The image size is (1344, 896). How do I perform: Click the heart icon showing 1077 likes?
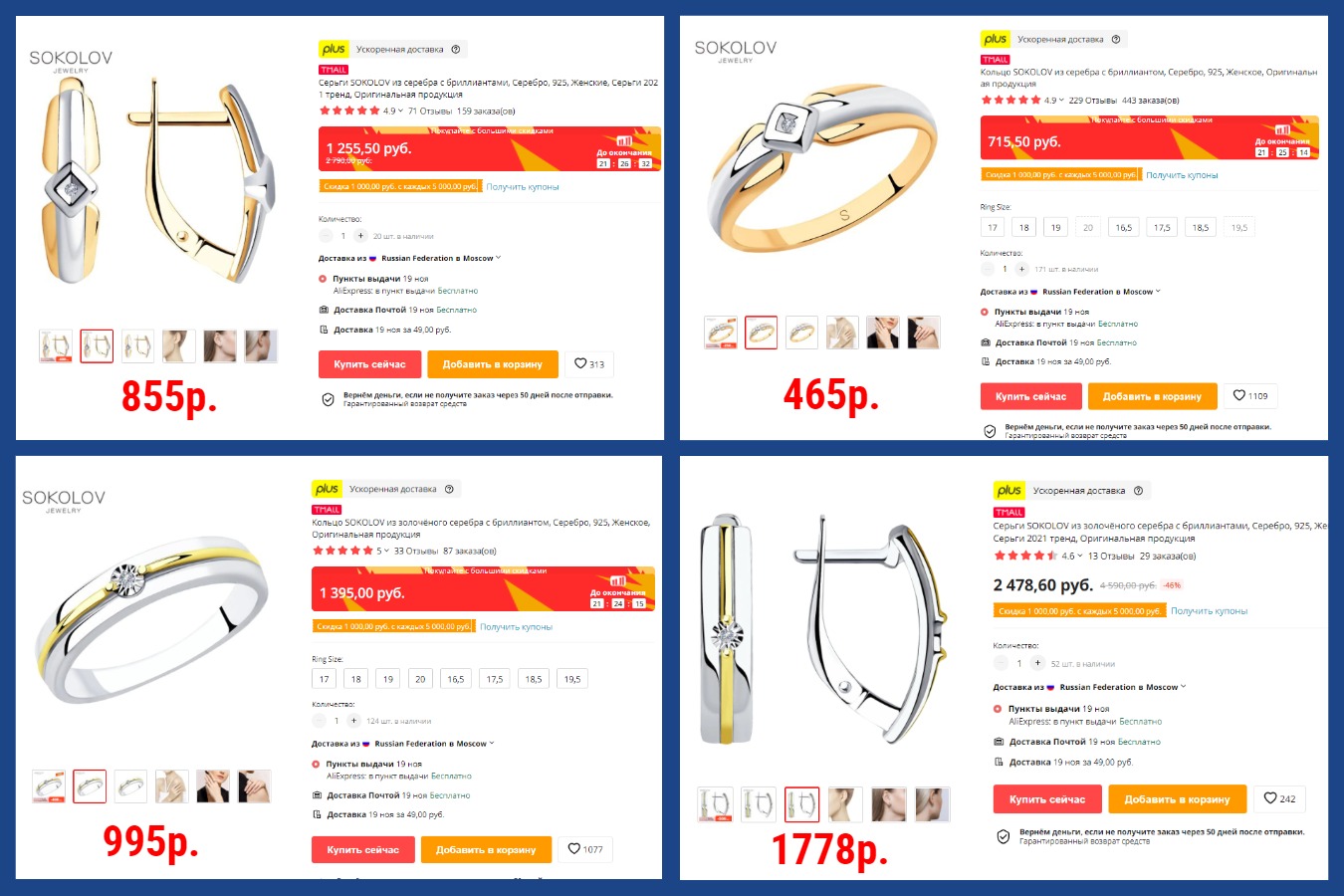click(x=585, y=849)
